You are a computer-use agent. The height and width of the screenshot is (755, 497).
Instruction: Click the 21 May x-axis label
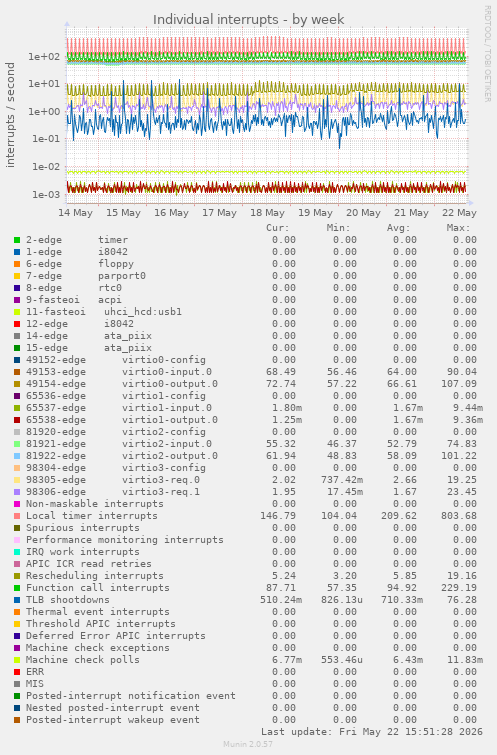(411, 212)
